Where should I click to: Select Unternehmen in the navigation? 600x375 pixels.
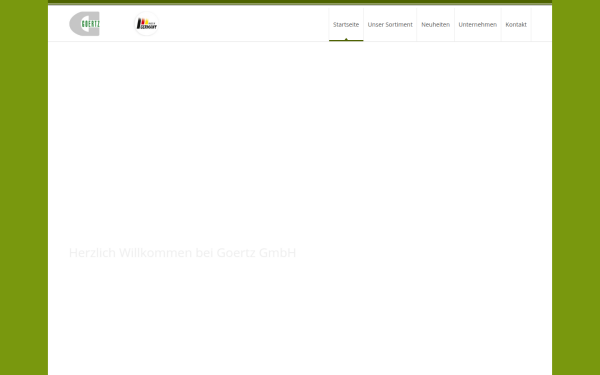(x=478, y=24)
